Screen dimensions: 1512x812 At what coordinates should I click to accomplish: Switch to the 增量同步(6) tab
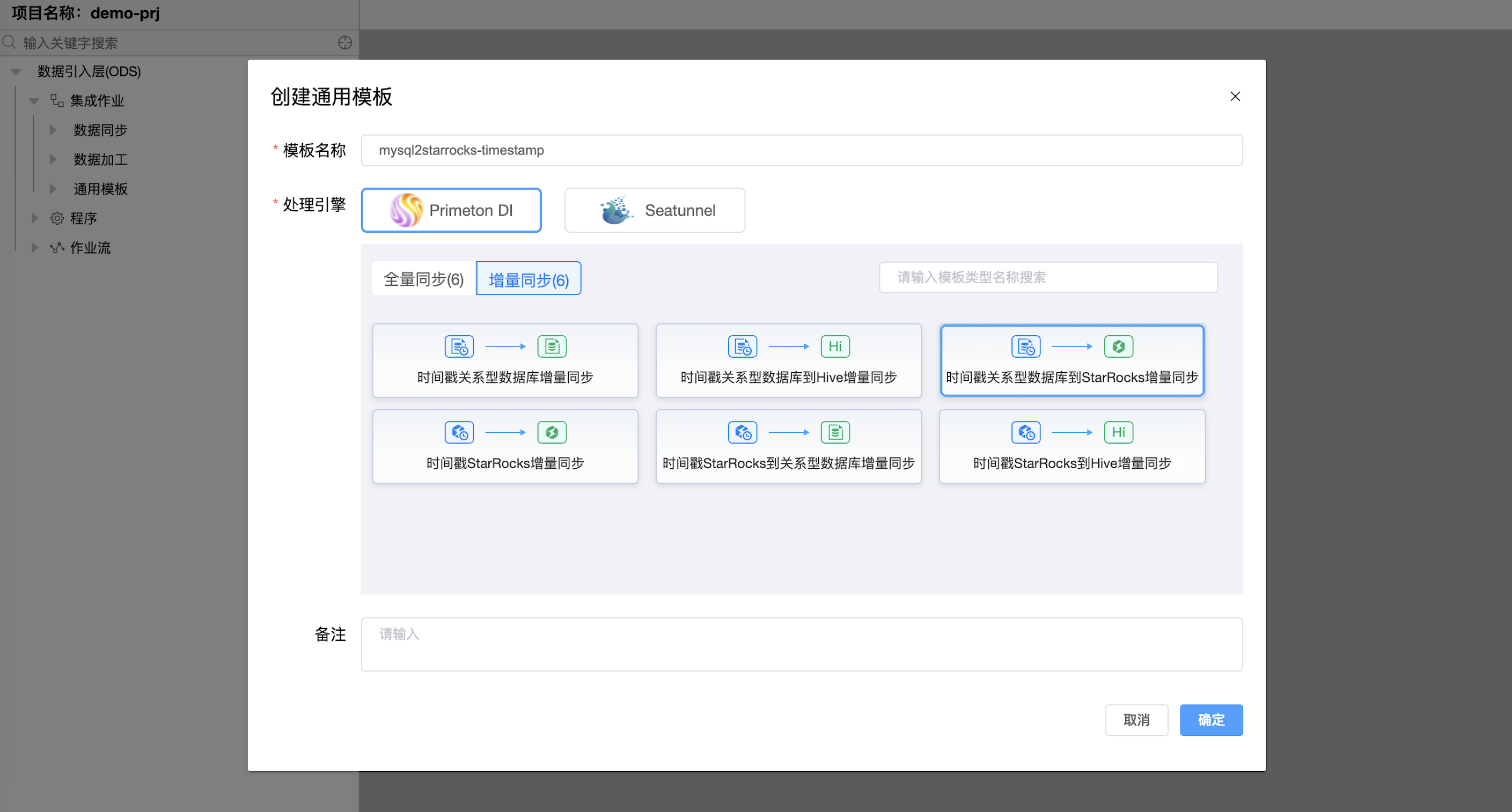pyautogui.click(x=529, y=279)
